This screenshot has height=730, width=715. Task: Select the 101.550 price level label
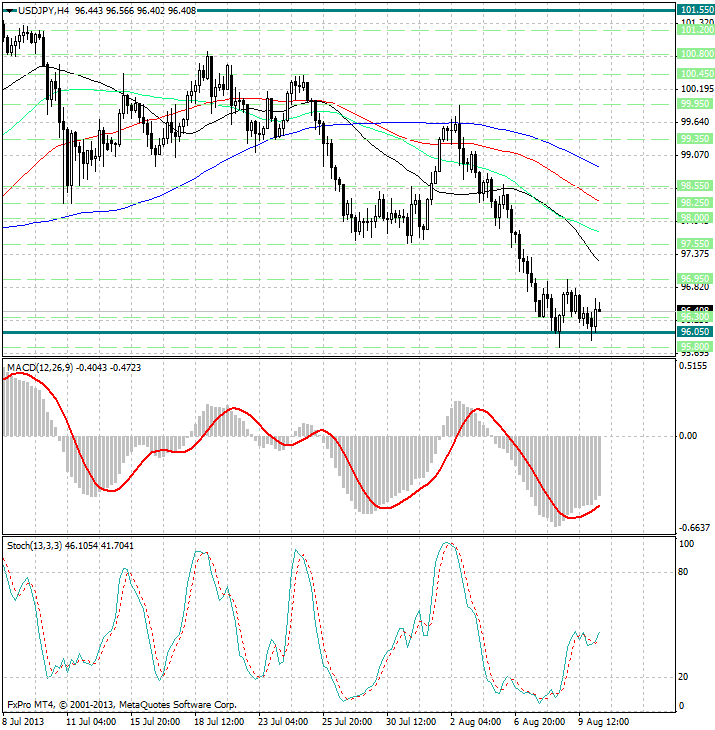pos(695,10)
